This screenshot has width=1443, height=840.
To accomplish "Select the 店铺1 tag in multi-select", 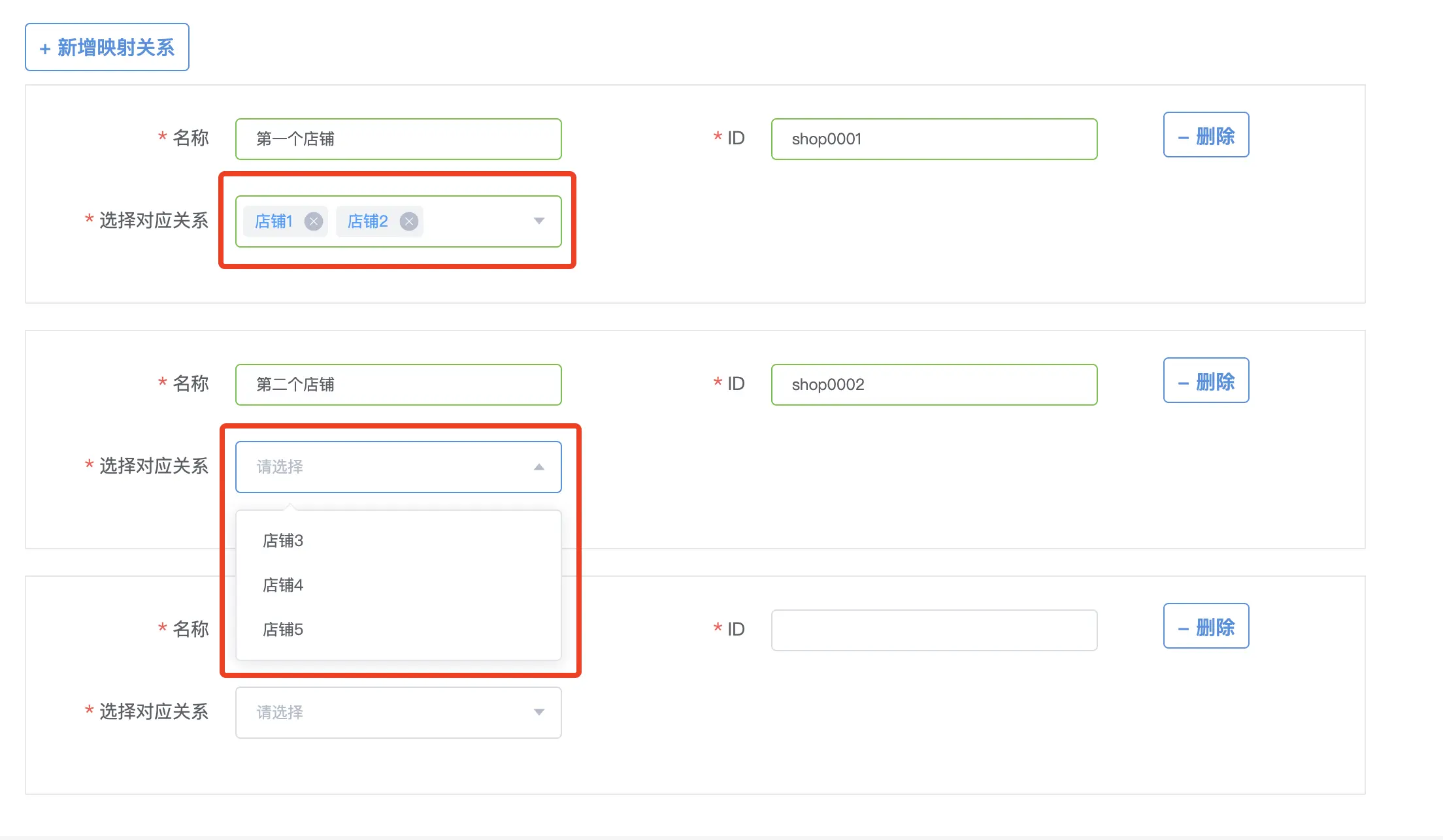I will click(x=273, y=221).
